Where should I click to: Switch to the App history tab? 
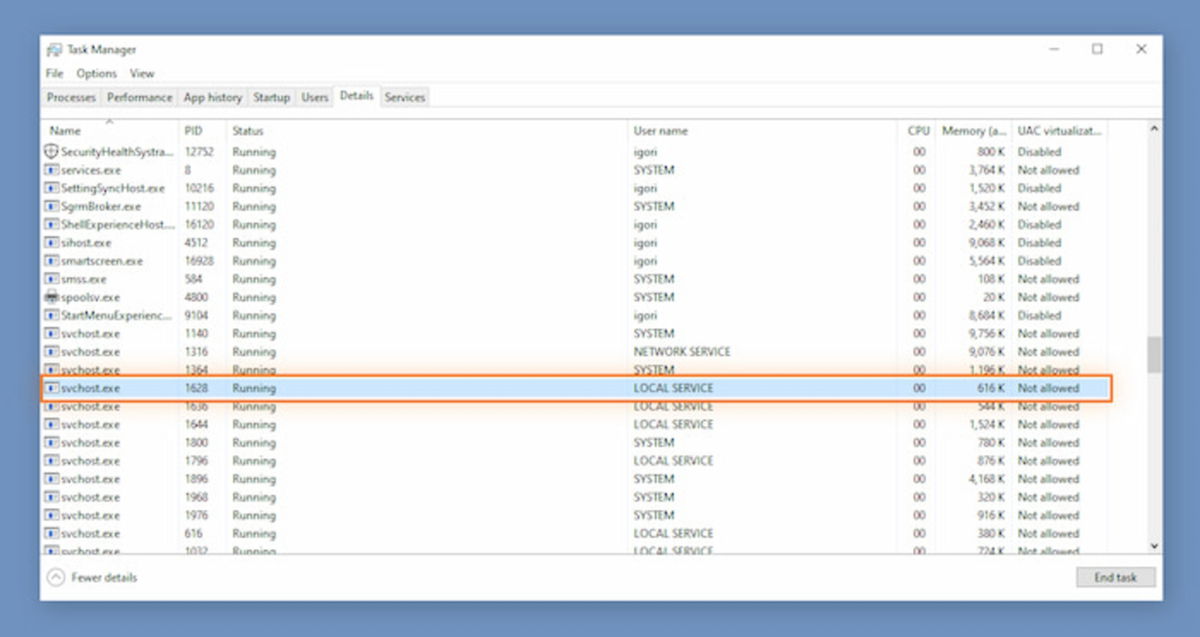click(x=213, y=97)
